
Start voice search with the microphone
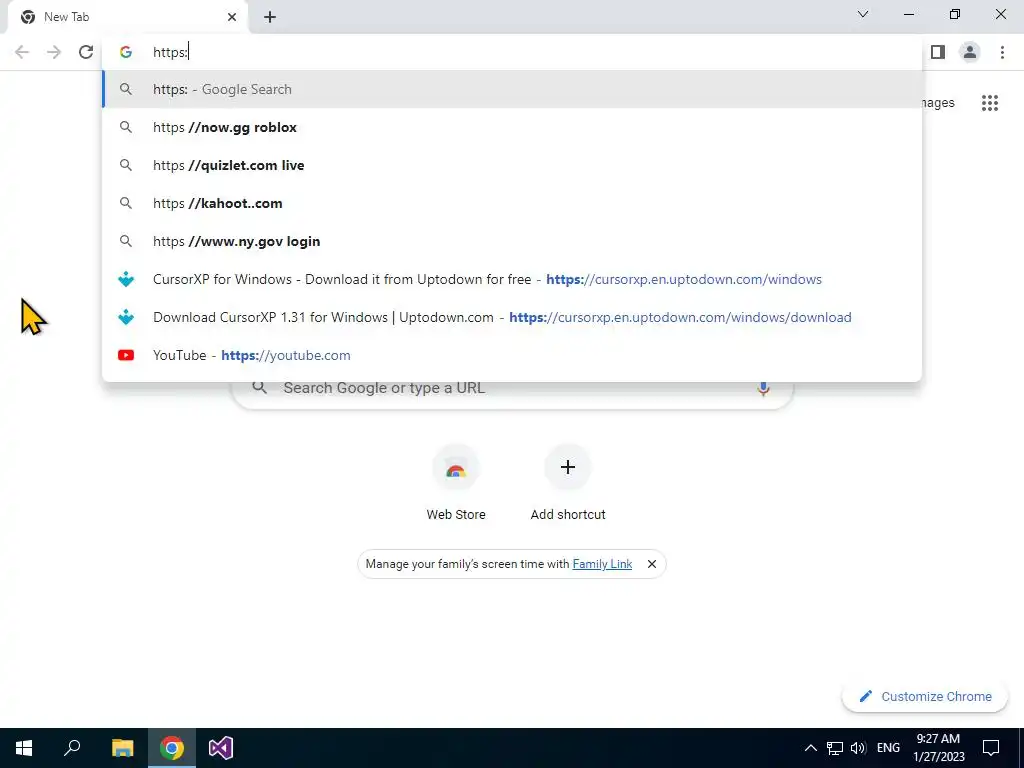763,389
